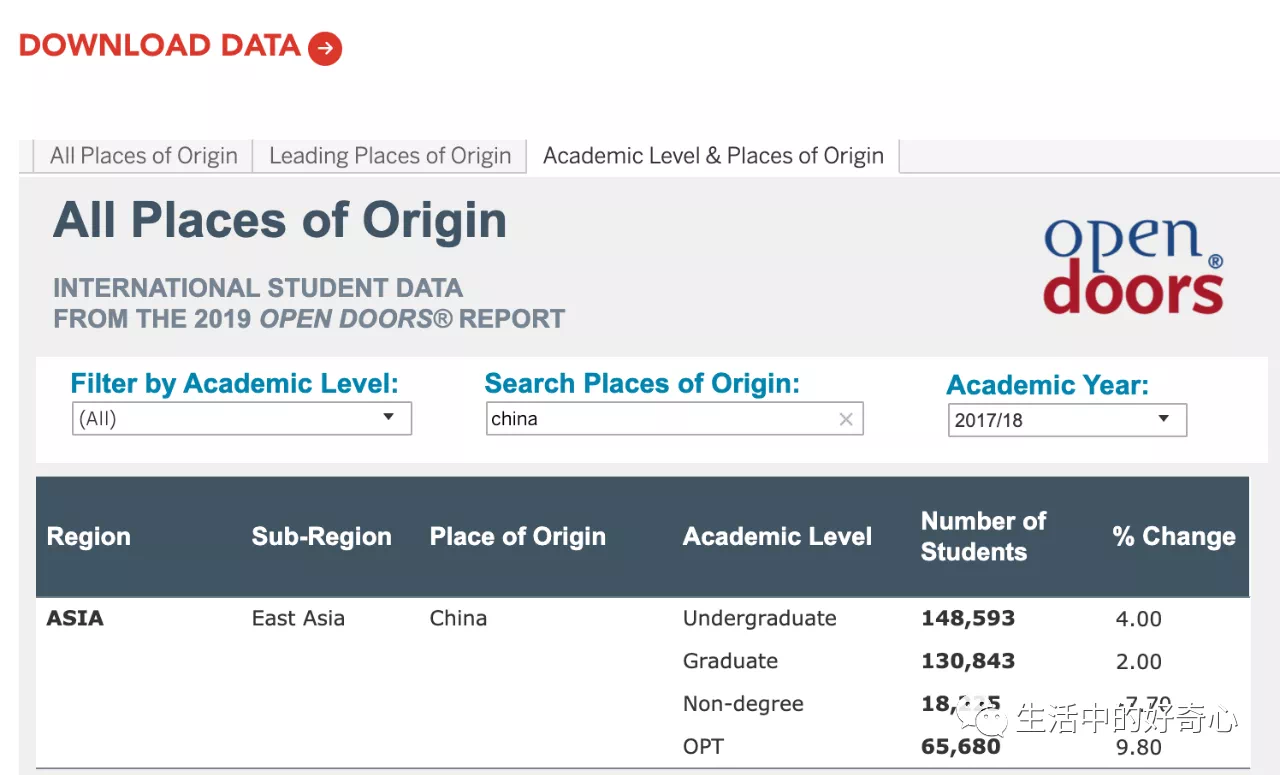Viewport: 1280px width, 775px height.
Task: Click the % Change column header
Action: pyautogui.click(x=1174, y=537)
